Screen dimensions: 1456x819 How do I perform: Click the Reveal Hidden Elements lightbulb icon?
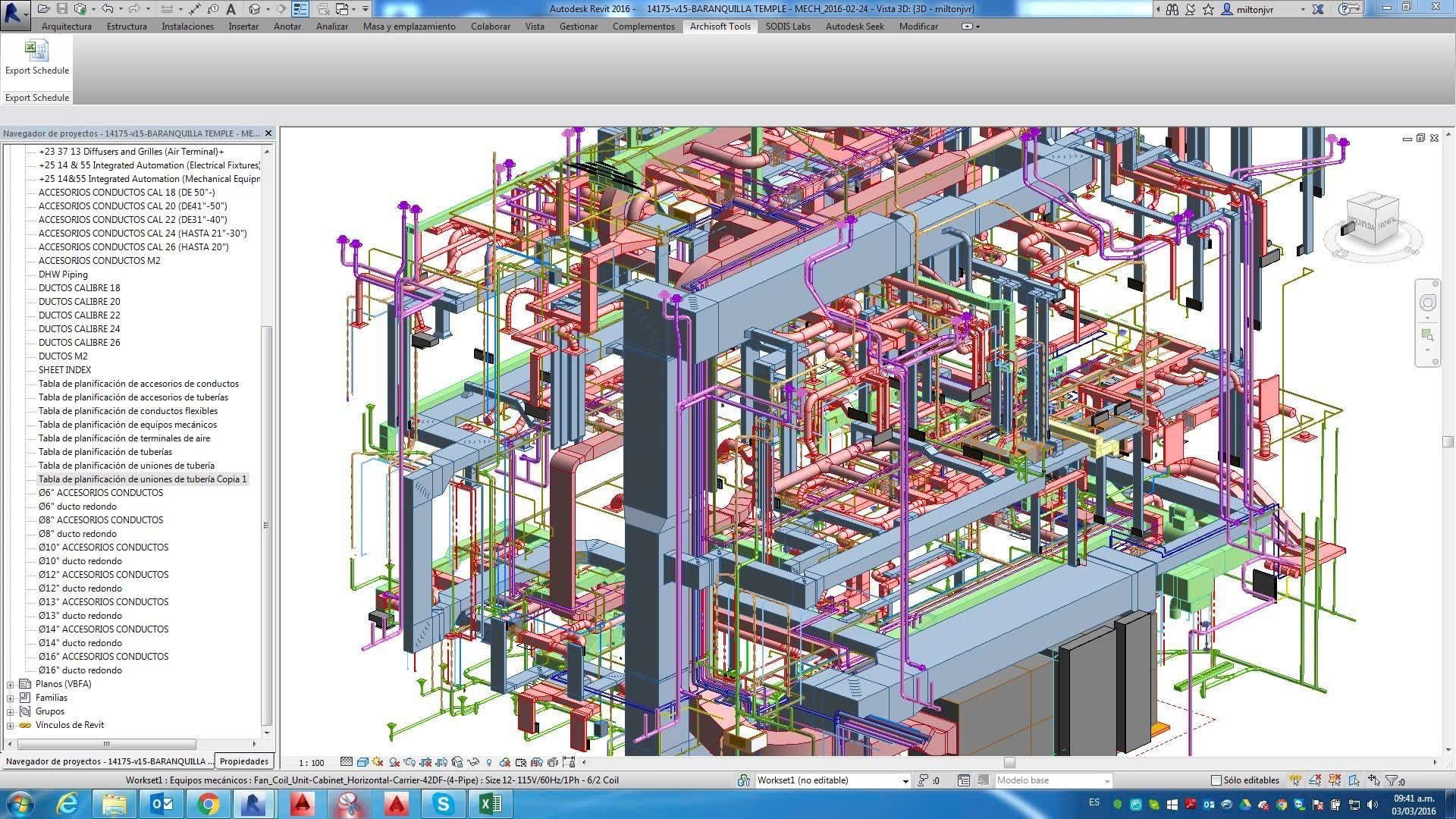tap(489, 762)
